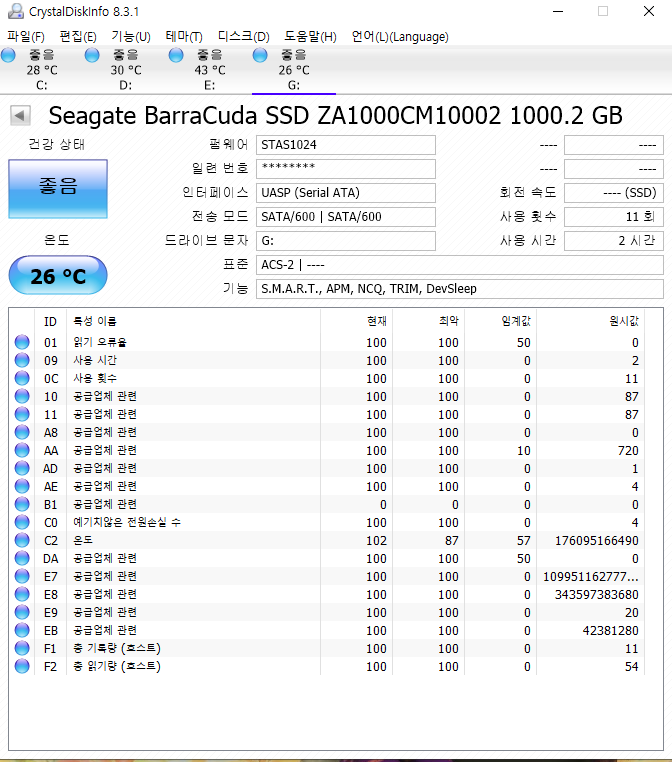Select the C: drive tab at 28 °C

pyautogui.click(x=42, y=69)
